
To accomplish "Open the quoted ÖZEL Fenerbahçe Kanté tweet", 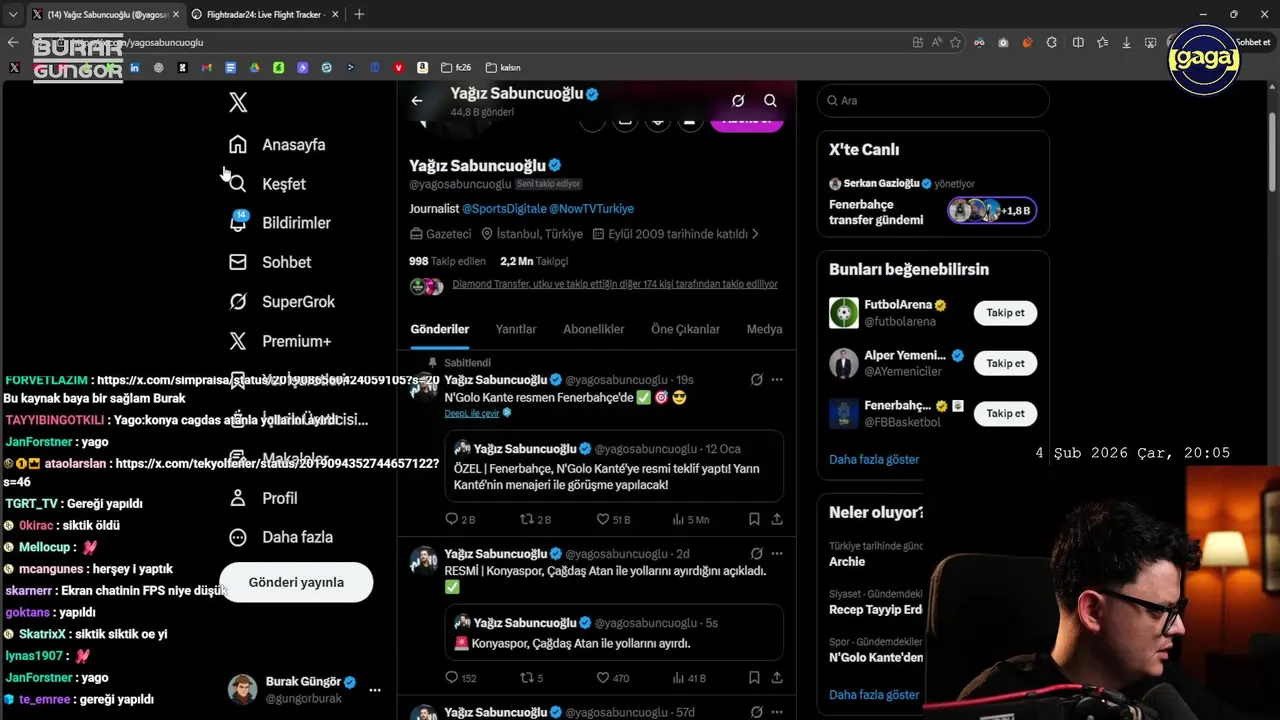I will [614, 466].
